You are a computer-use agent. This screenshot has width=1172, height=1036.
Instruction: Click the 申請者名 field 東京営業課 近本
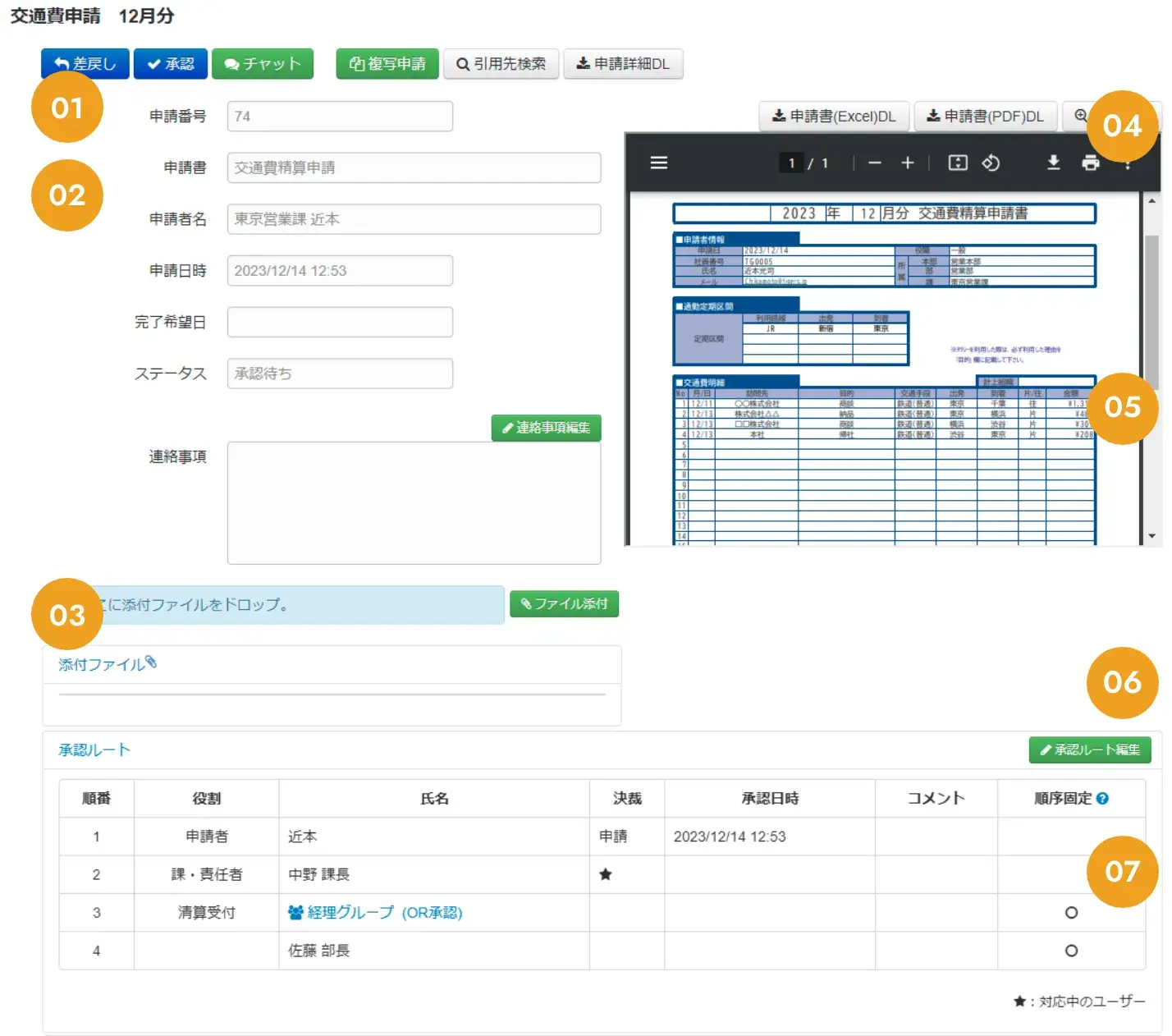(x=414, y=219)
